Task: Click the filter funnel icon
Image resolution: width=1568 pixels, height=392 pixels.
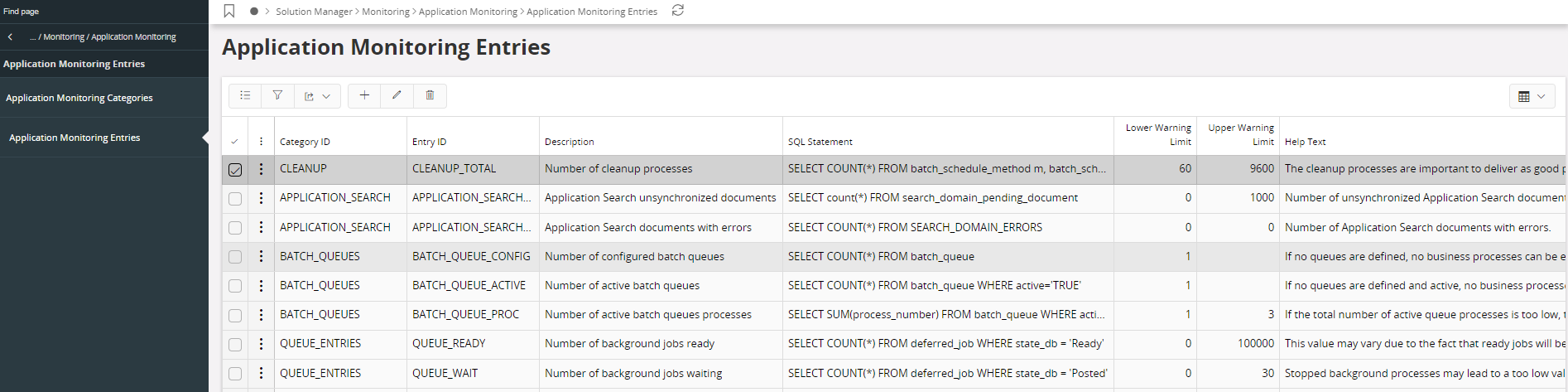Action: coord(277,96)
